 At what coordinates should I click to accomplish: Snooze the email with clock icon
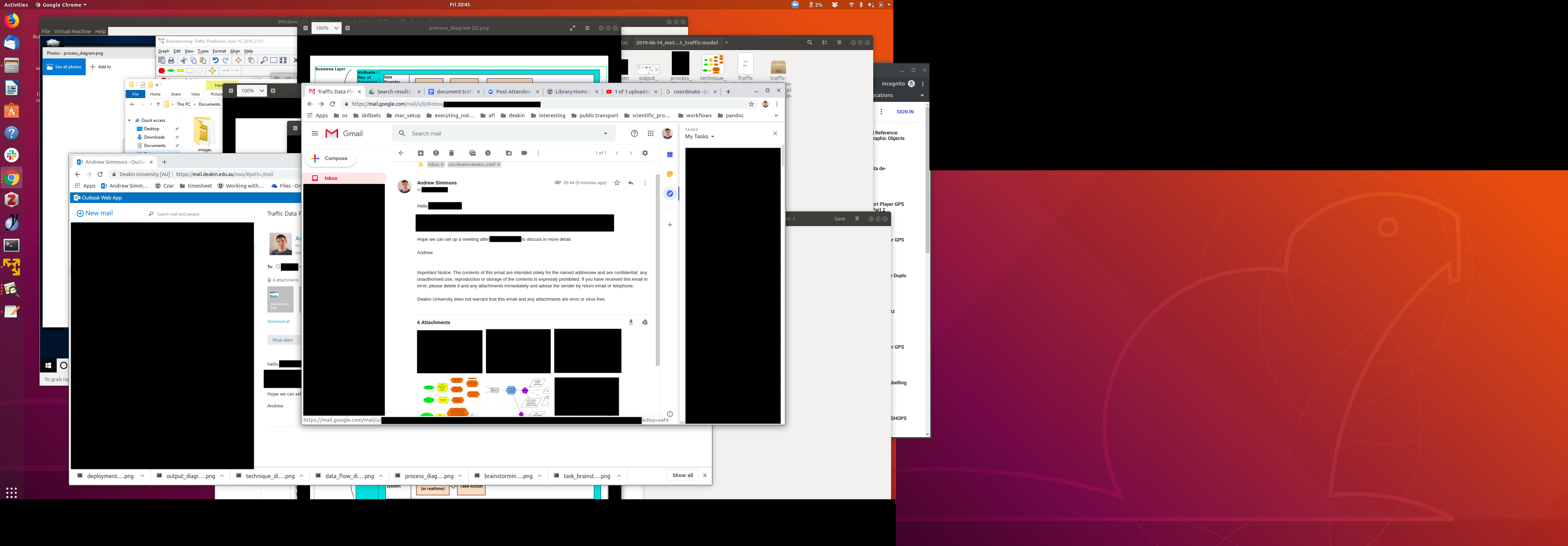coord(488,153)
